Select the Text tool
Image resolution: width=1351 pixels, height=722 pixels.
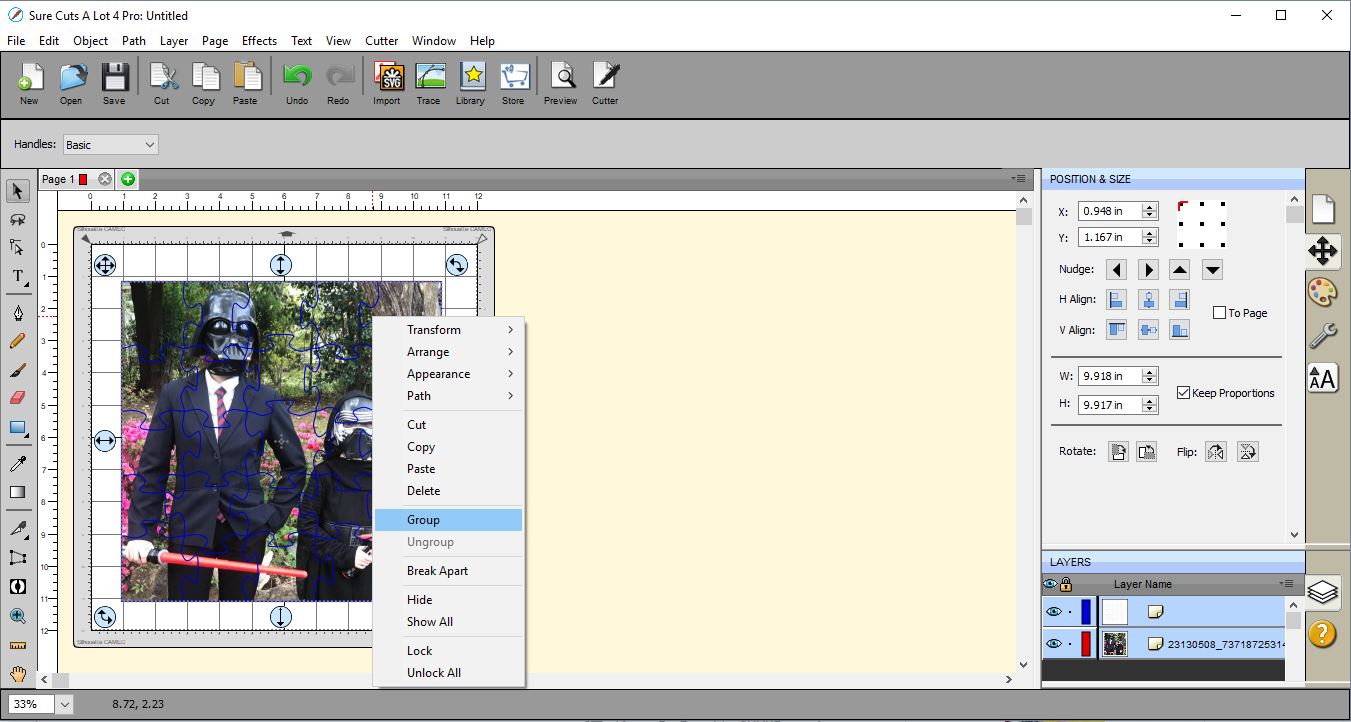click(x=17, y=276)
